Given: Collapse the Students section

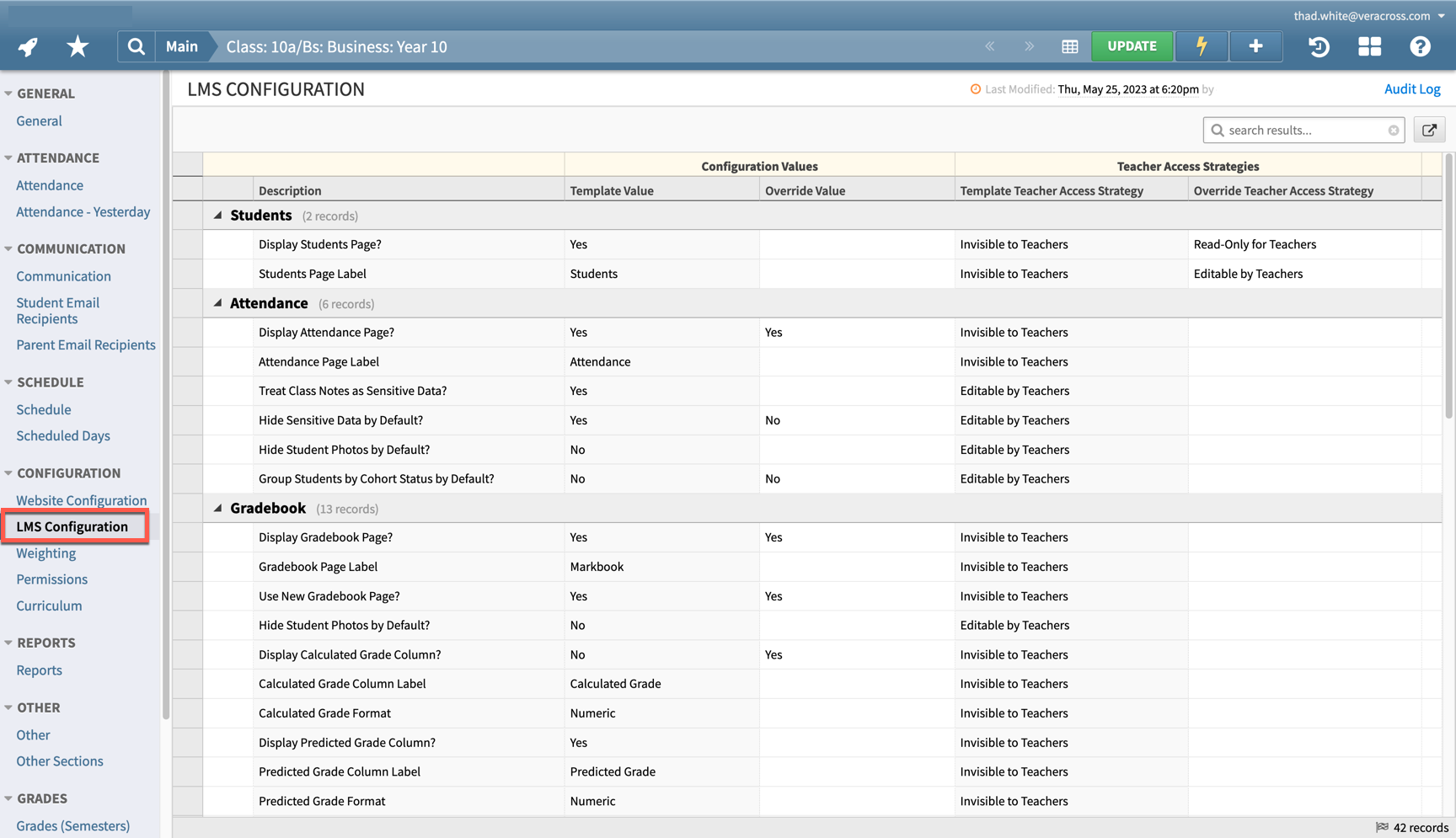Looking at the screenshot, I should tap(219, 215).
